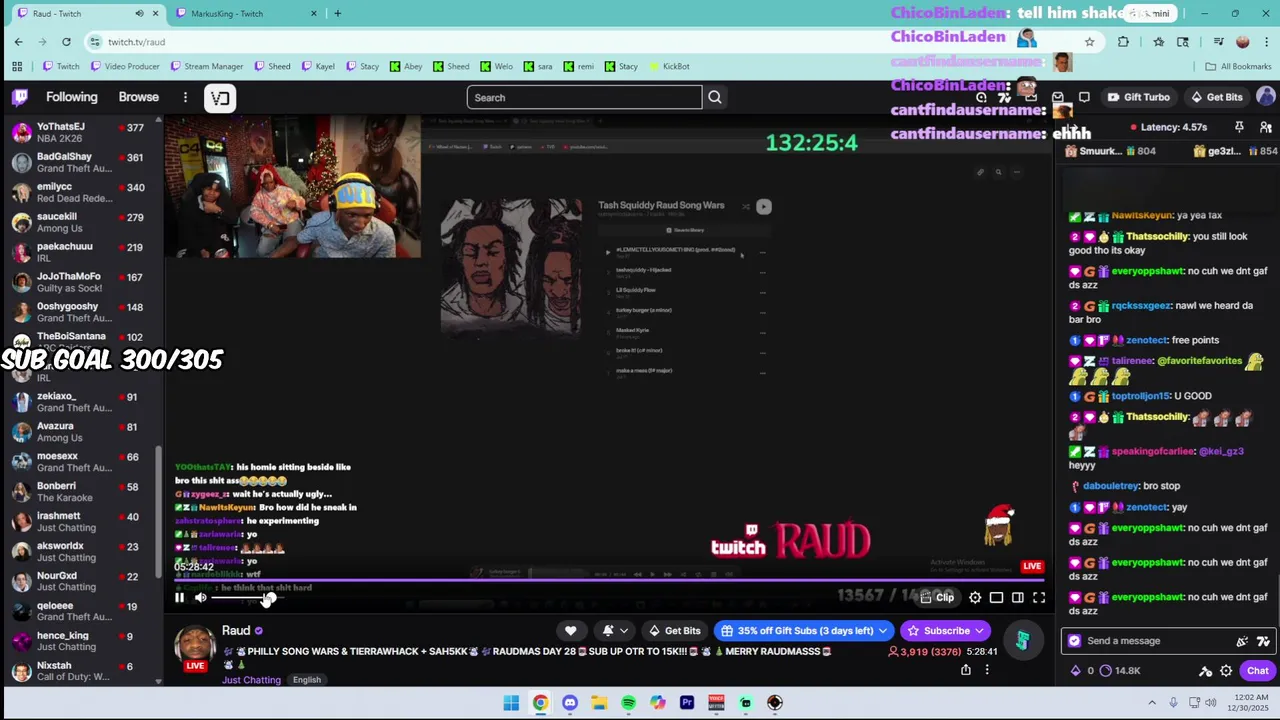The image size is (1280, 720).
Task: Open notification bell dropdown for Raud
Action: point(615,630)
